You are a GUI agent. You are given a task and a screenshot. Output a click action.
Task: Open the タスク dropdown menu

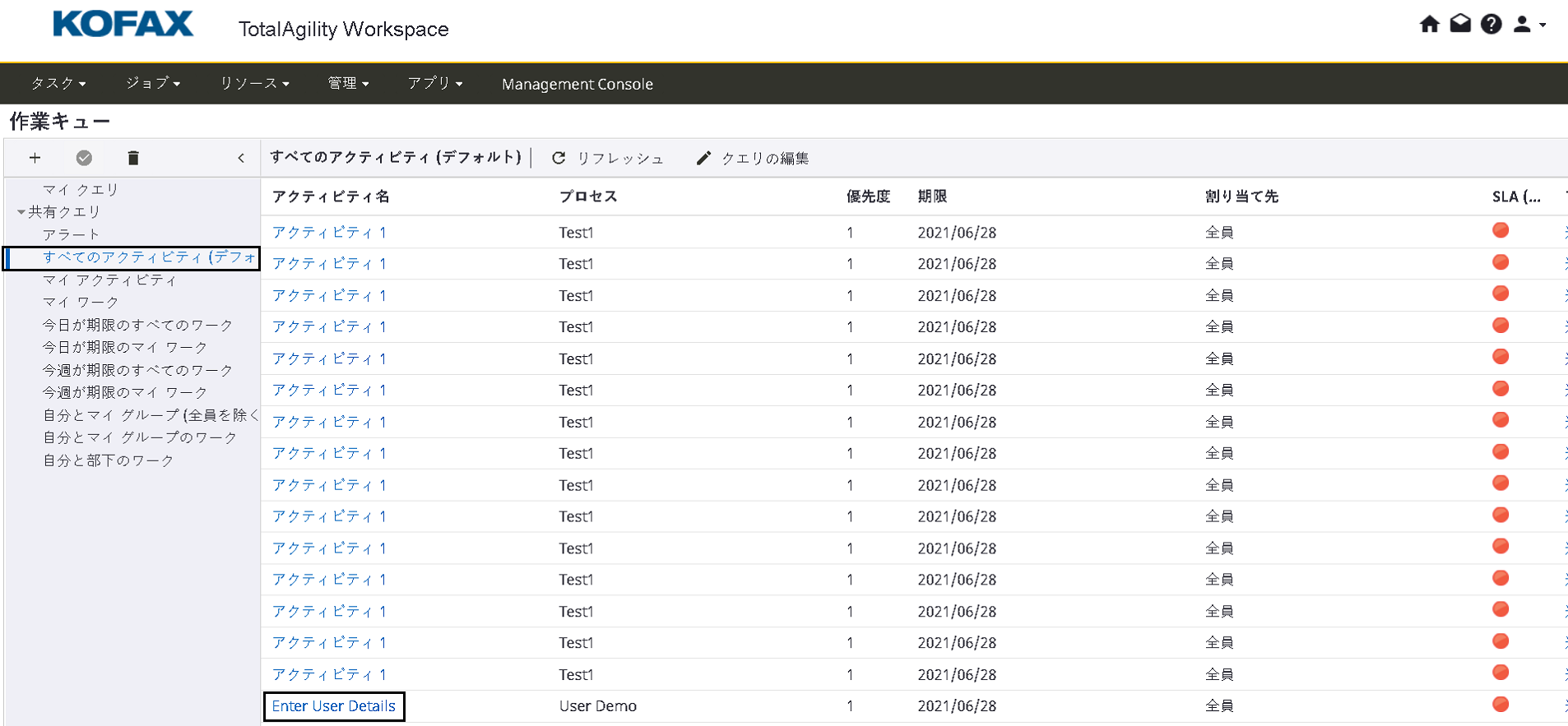coord(58,84)
